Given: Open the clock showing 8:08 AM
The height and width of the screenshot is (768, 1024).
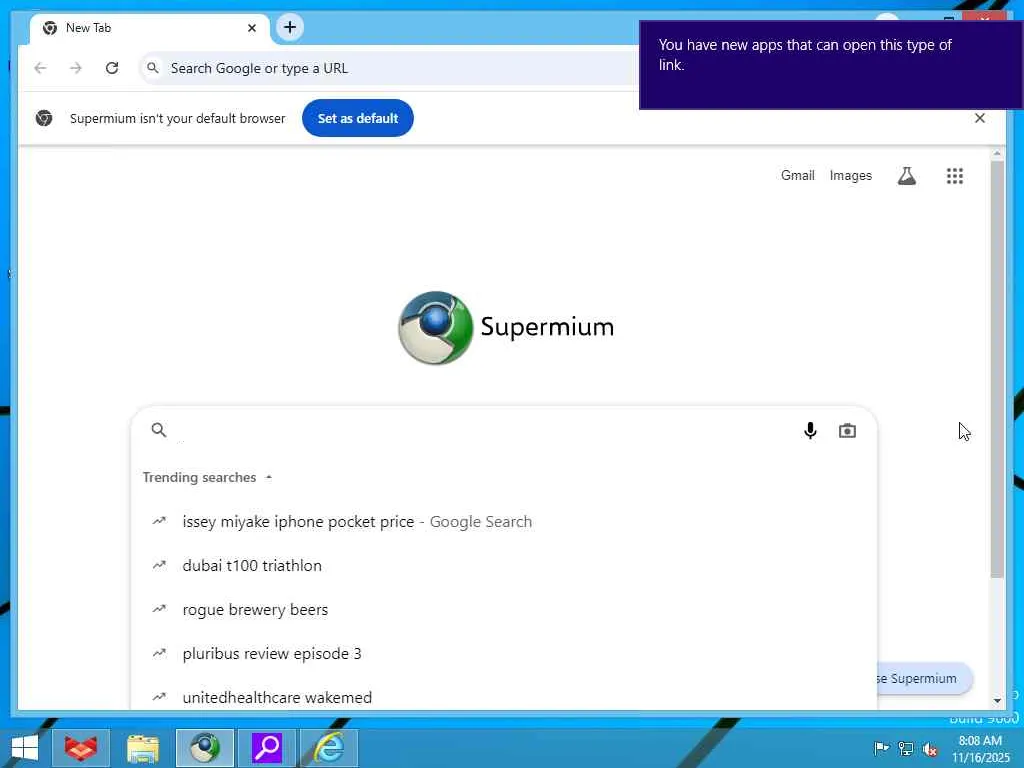Looking at the screenshot, I should coord(980,748).
